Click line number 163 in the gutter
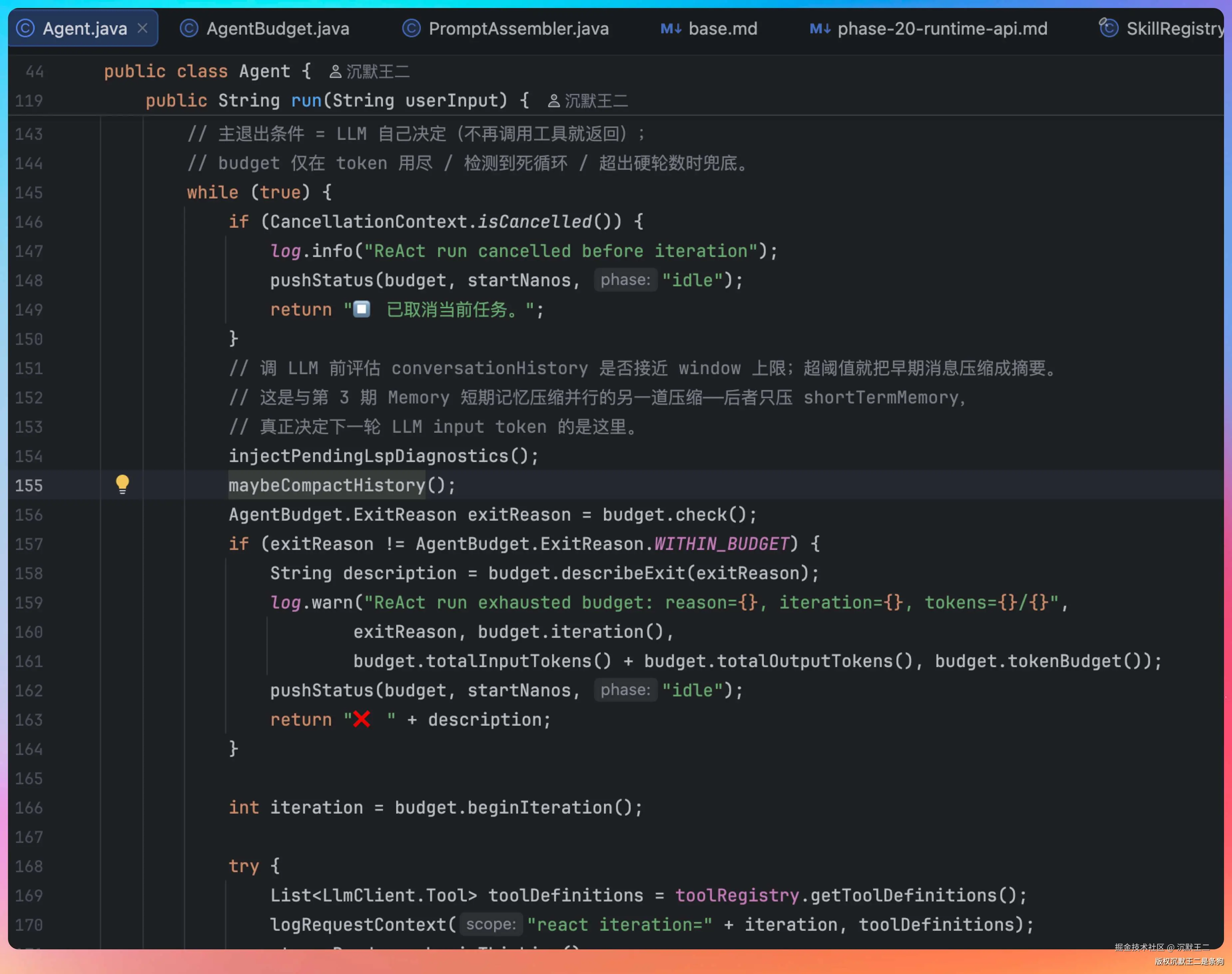 pos(29,720)
